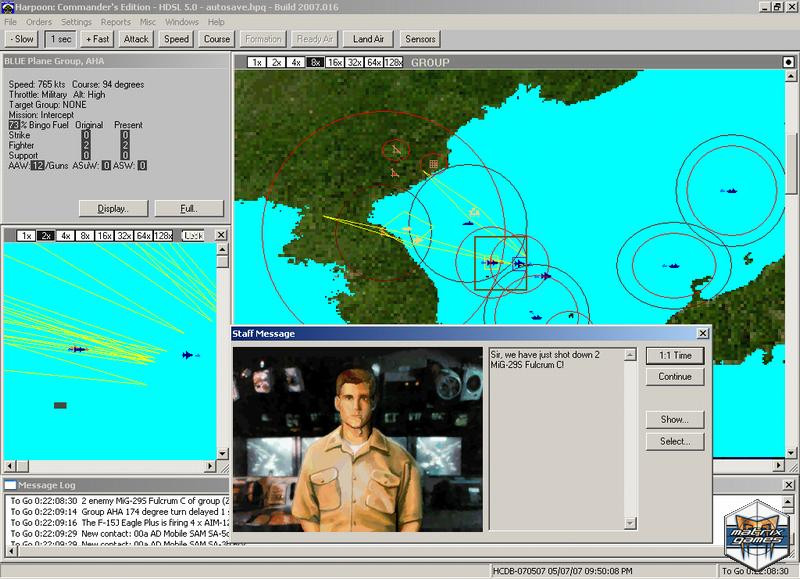
Task: Select the blue aircraft inside green selection box
Action: 491,262
